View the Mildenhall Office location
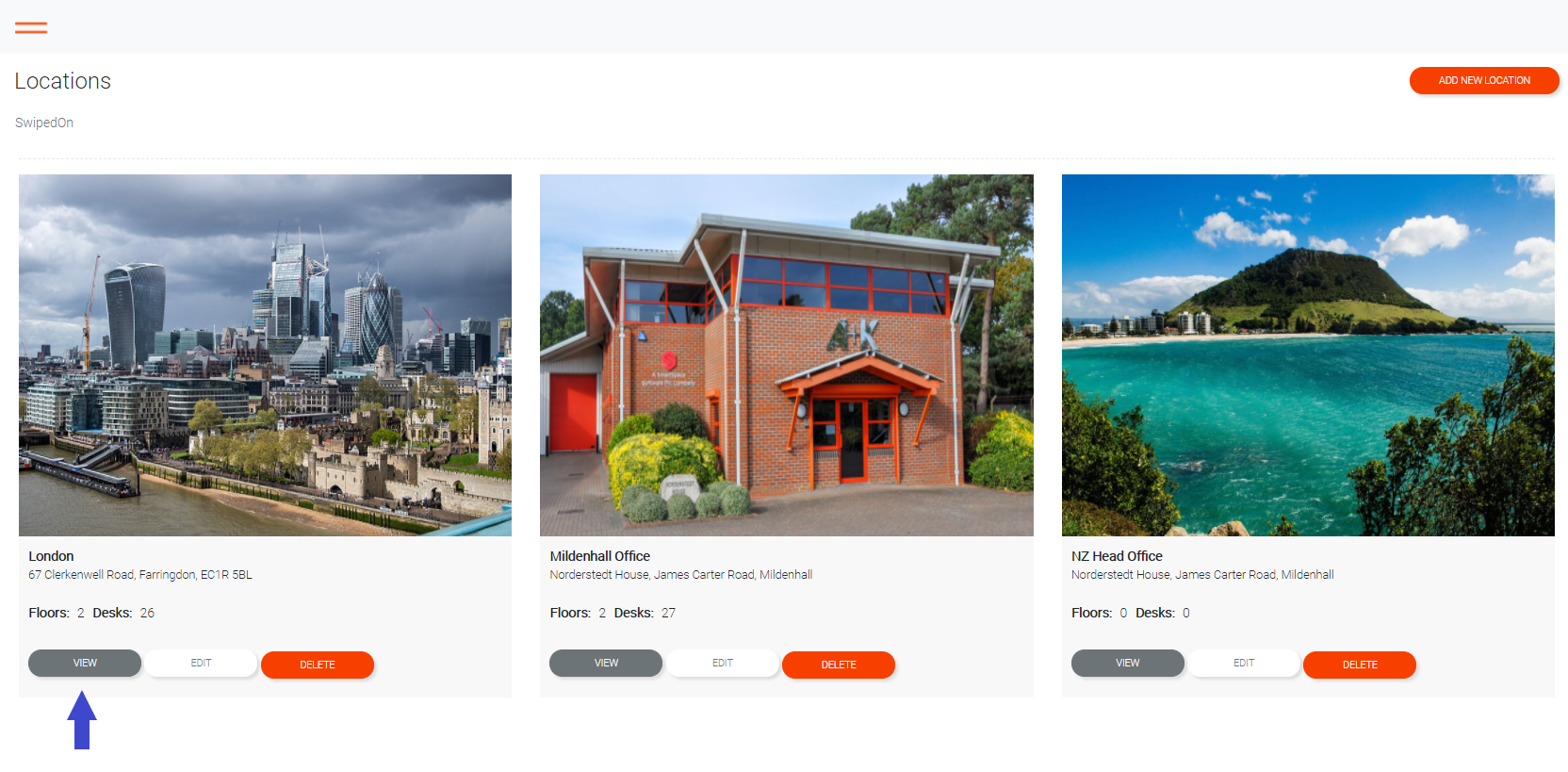The image size is (1568, 772). coord(606,663)
